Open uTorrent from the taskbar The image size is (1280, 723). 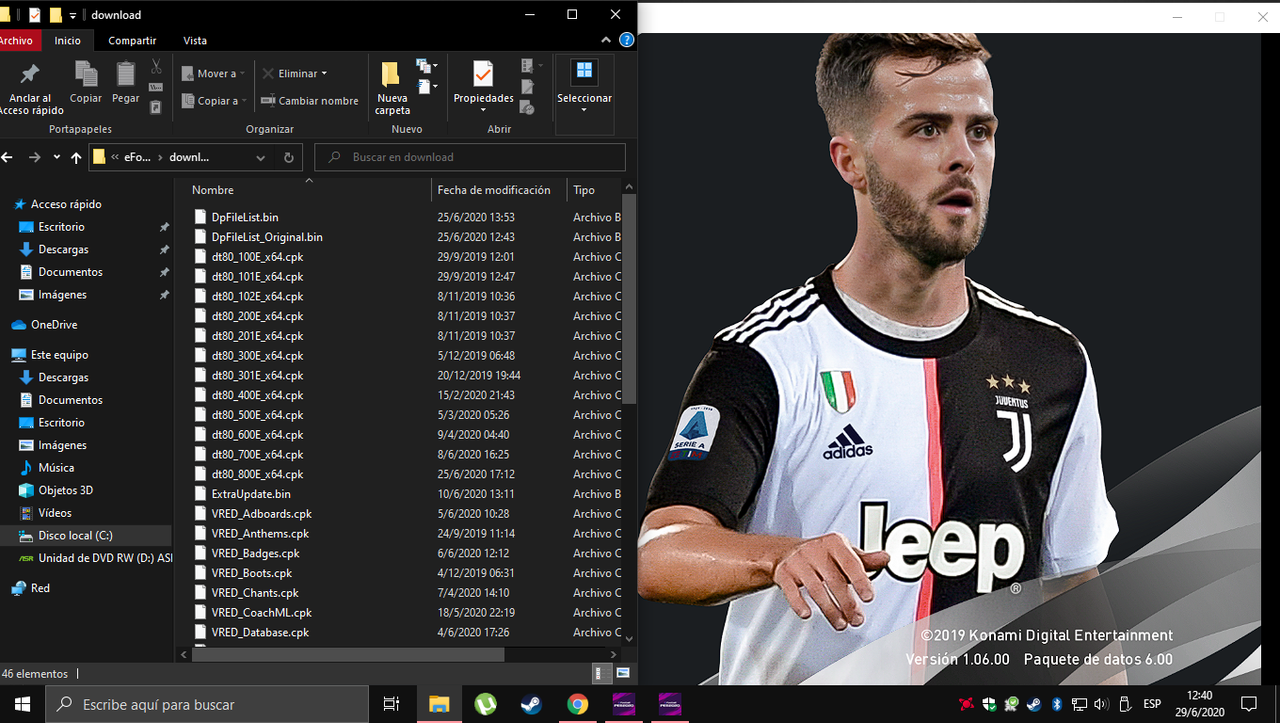click(x=485, y=704)
